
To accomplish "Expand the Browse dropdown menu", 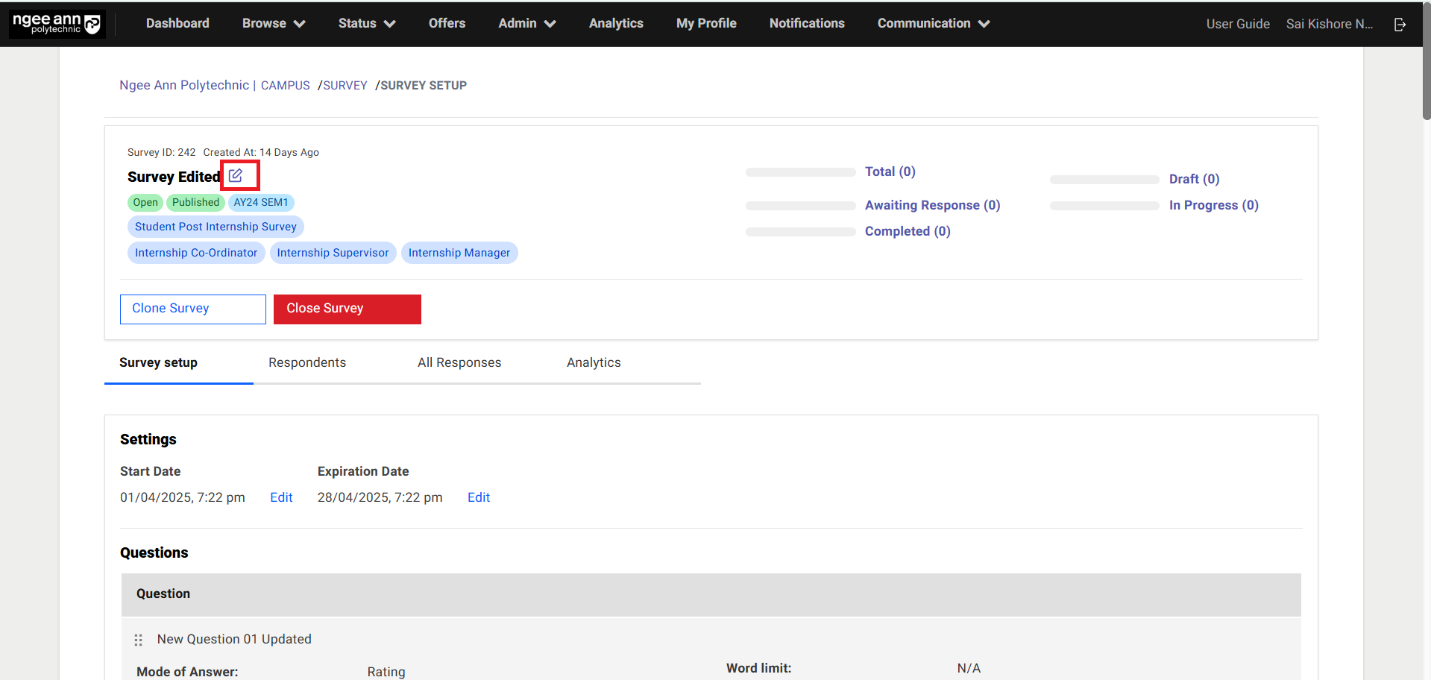I will pos(273,23).
